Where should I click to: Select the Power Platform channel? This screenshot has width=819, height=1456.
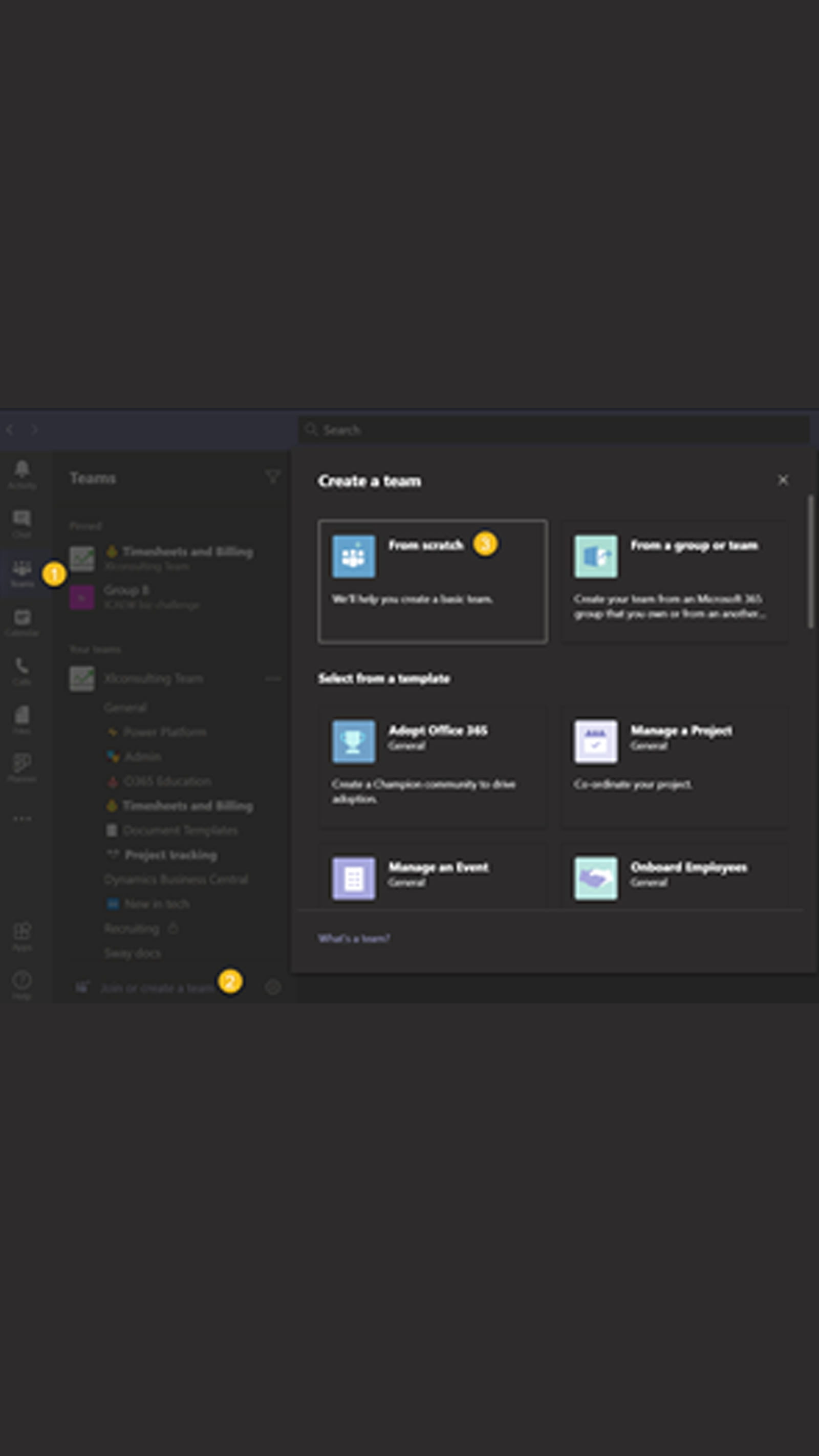[164, 732]
